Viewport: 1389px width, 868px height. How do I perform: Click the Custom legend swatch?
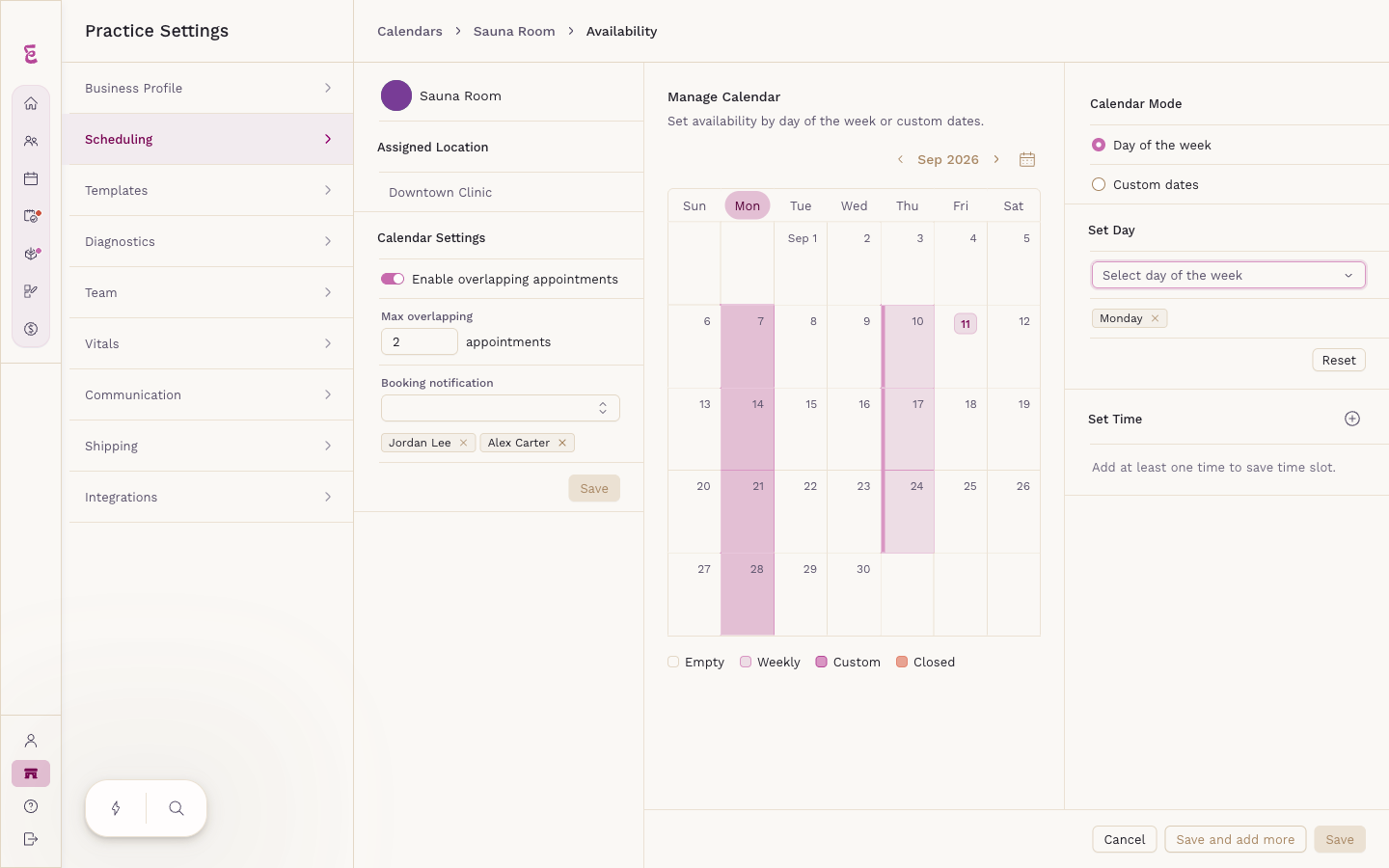822,662
